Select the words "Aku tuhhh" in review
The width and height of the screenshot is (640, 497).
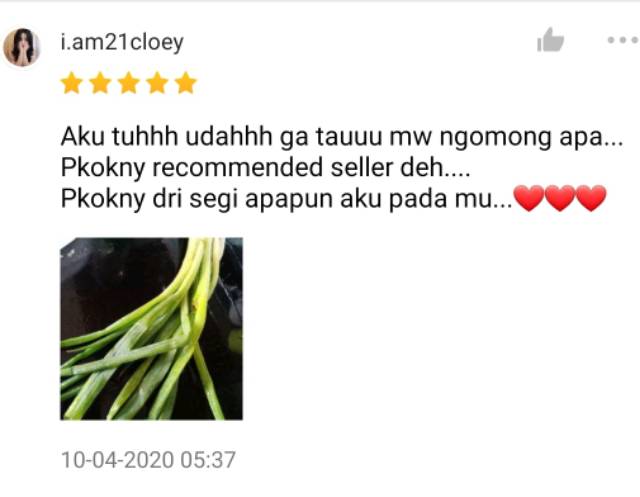click(119, 136)
